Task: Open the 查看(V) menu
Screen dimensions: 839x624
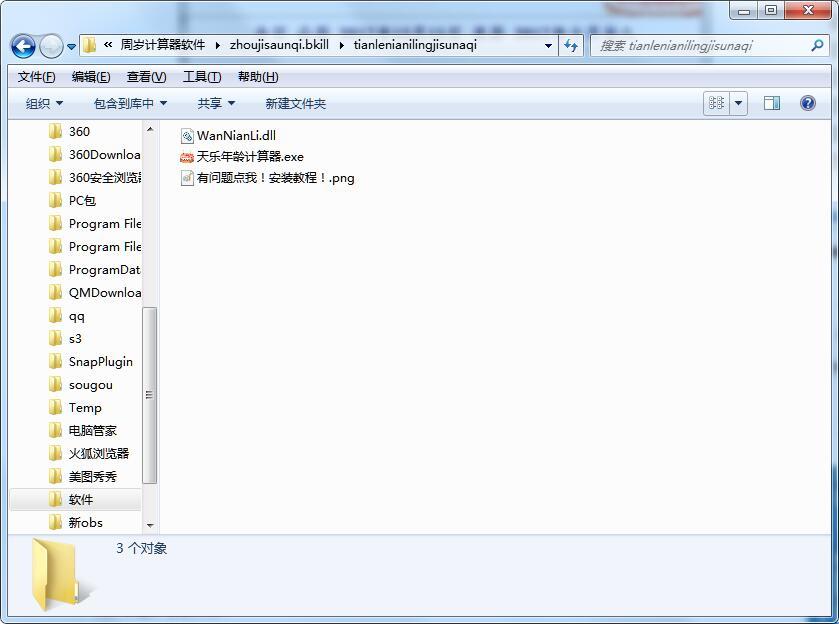Action: click(146, 77)
